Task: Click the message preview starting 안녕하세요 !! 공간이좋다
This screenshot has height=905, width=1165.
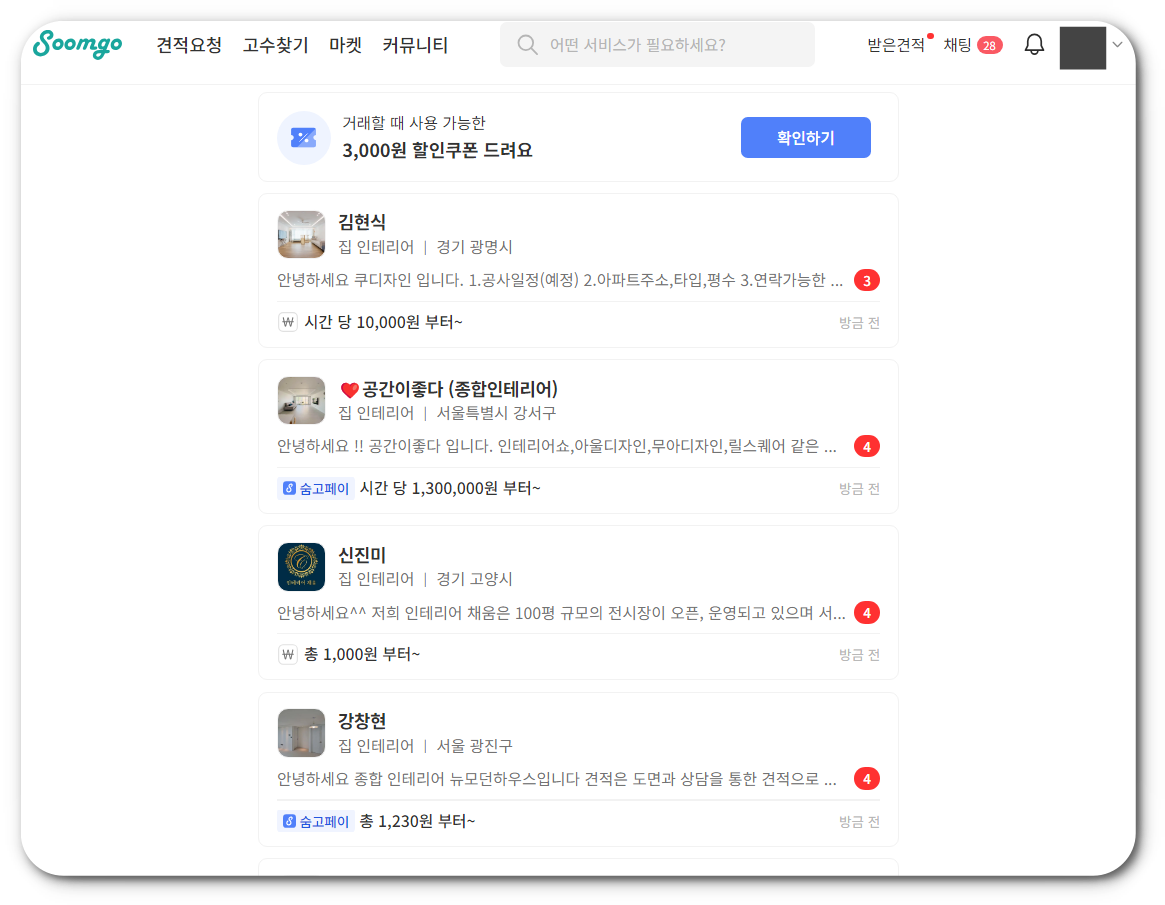Action: click(557, 446)
